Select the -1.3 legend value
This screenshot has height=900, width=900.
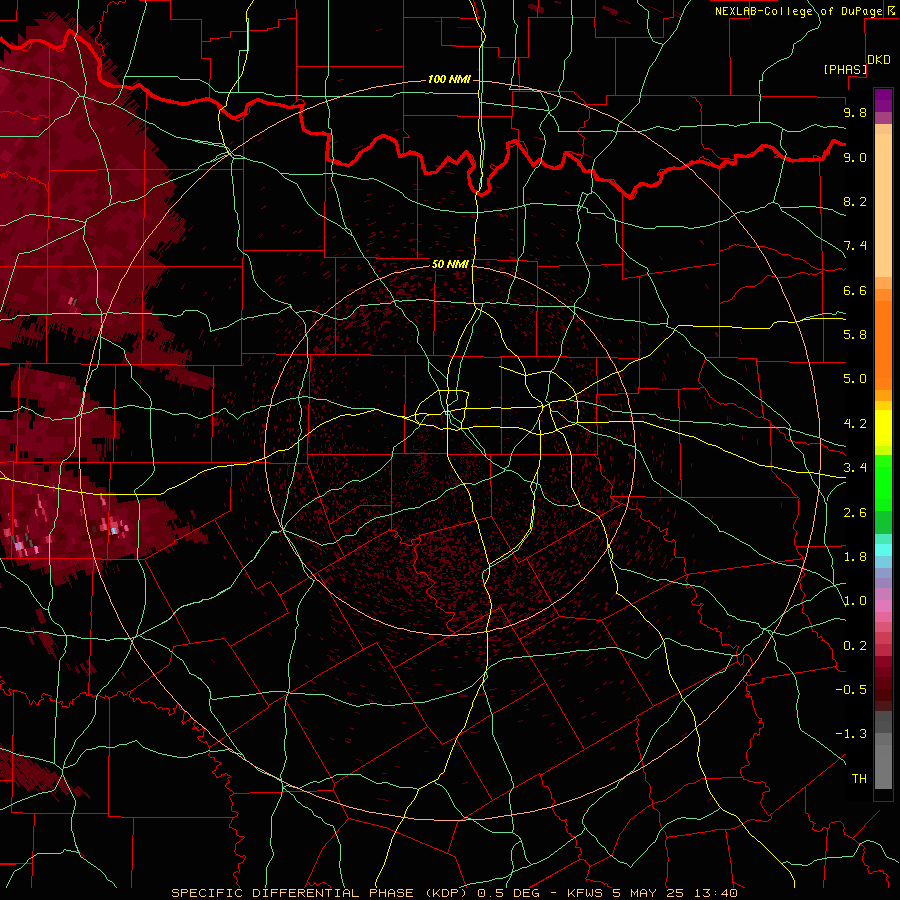pos(851,734)
